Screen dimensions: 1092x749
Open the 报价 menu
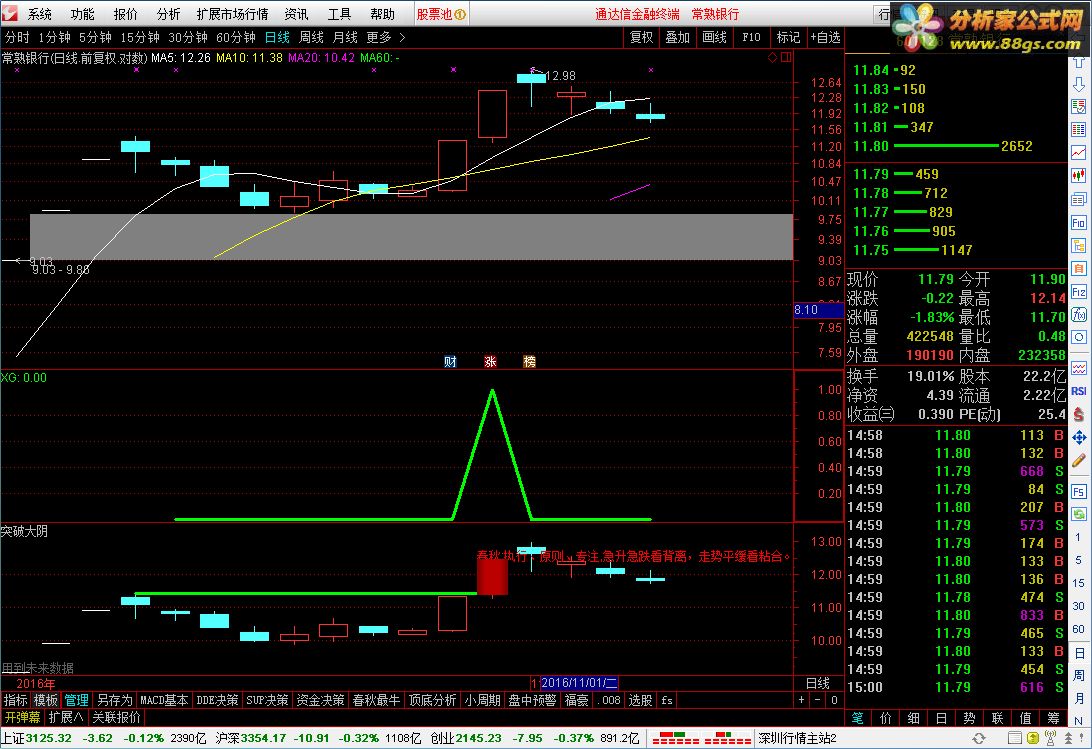click(125, 14)
